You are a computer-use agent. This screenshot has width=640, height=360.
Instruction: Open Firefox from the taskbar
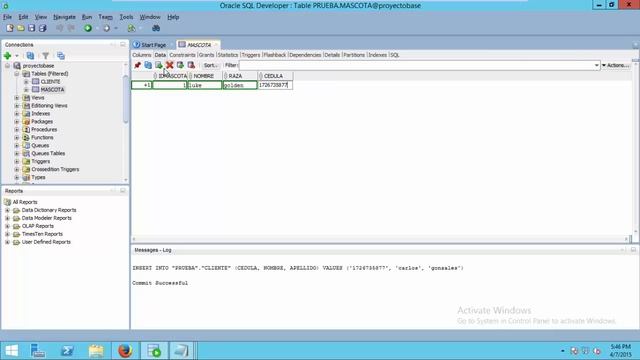(x=125, y=351)
